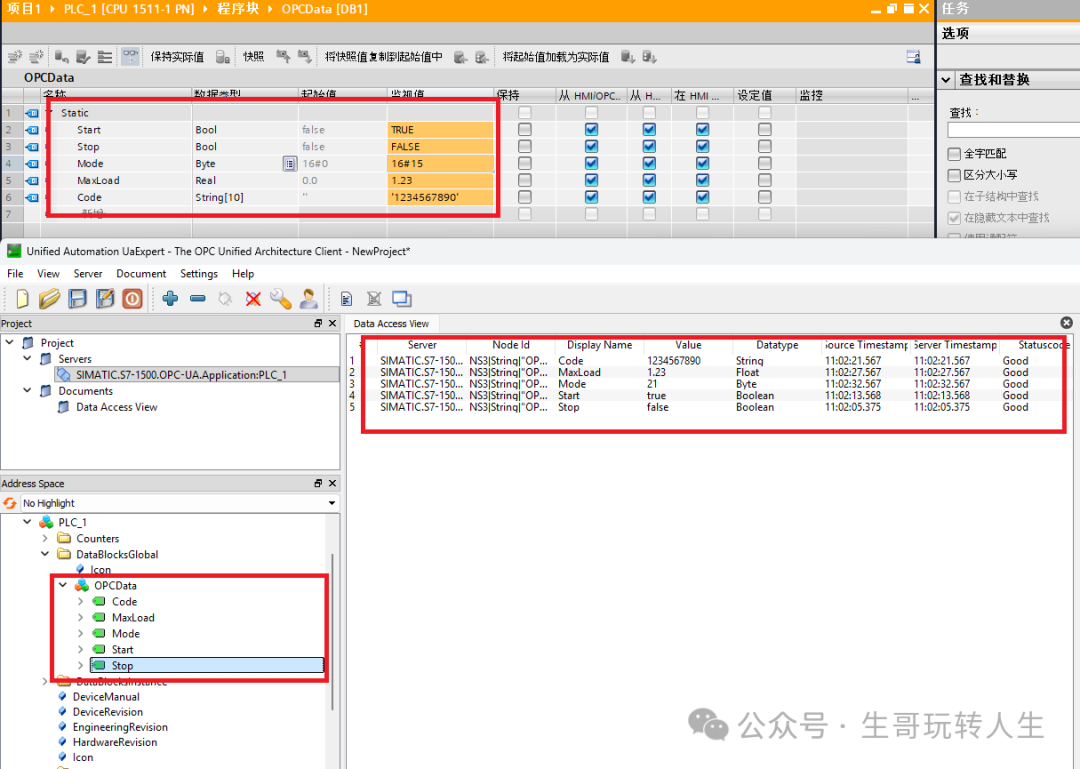Click Mode start value list icon

click(290, 163)
